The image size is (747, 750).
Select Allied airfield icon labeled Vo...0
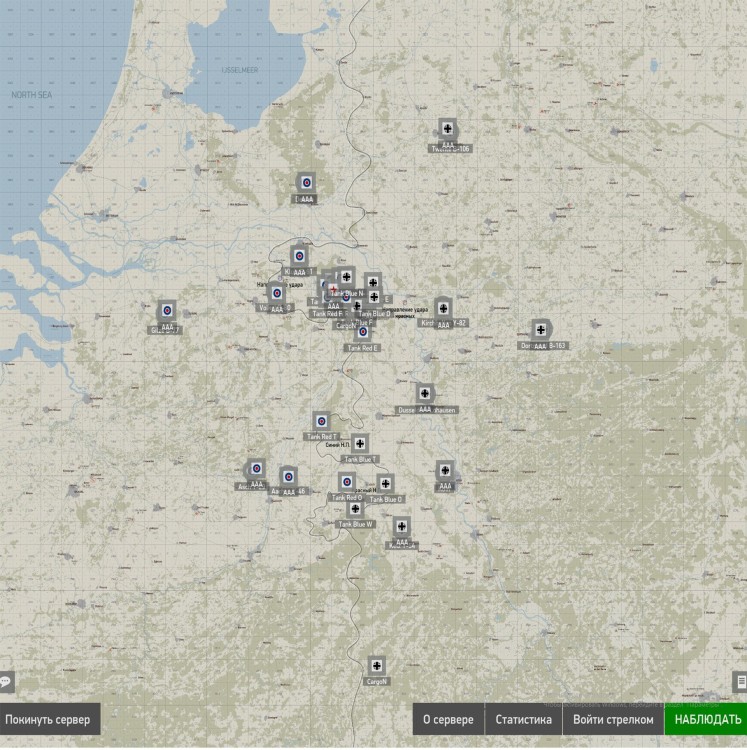click(x=276, y=293)
